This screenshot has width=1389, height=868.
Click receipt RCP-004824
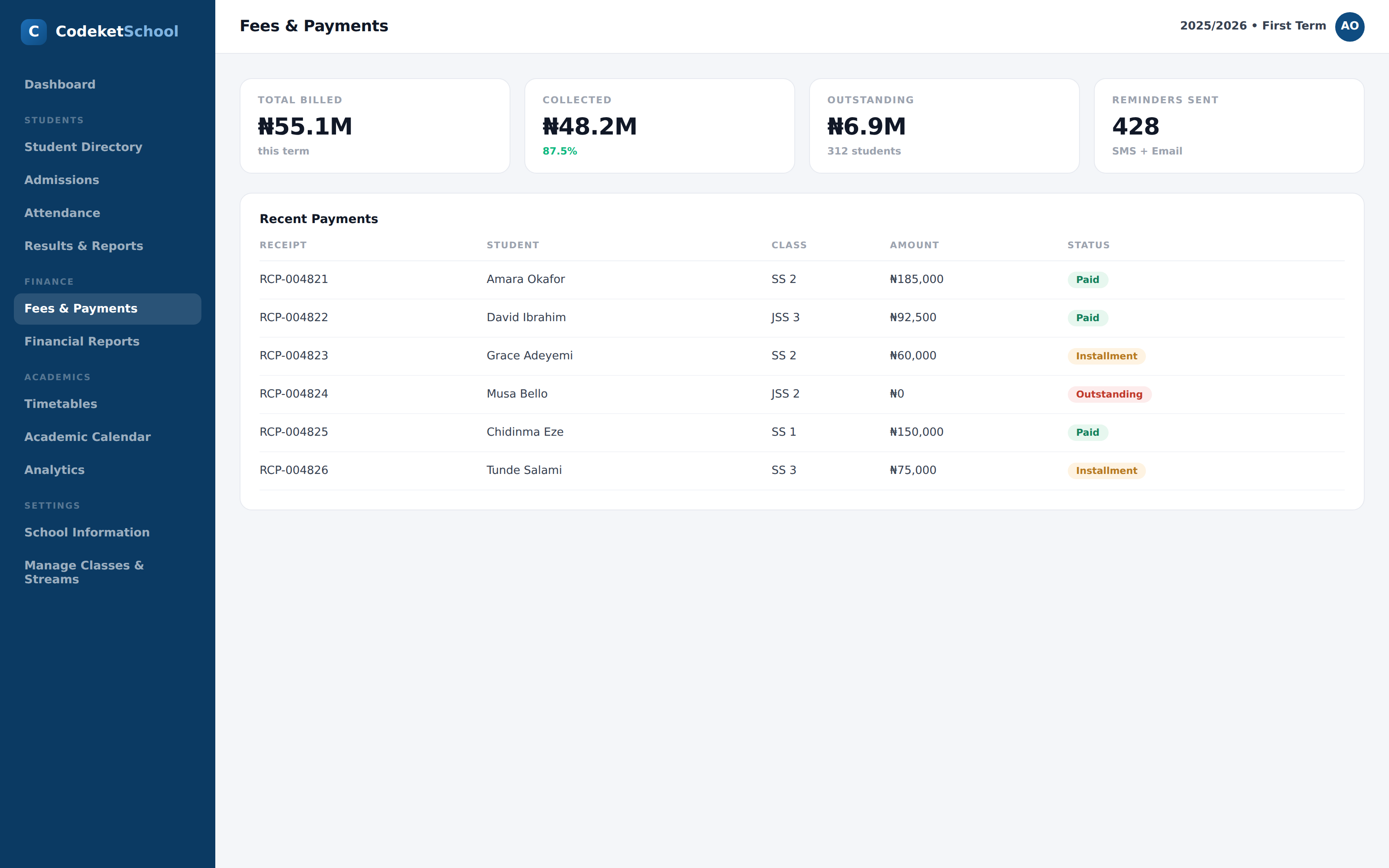(294, 394)
